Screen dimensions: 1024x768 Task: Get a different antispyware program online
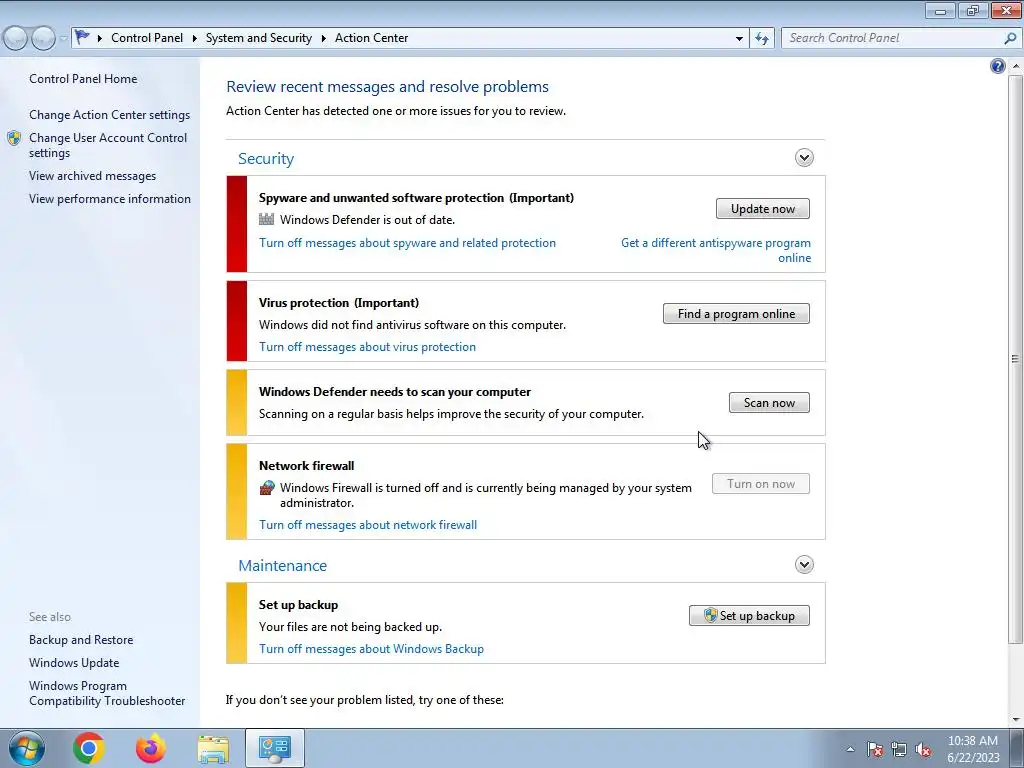coord(716,250)
